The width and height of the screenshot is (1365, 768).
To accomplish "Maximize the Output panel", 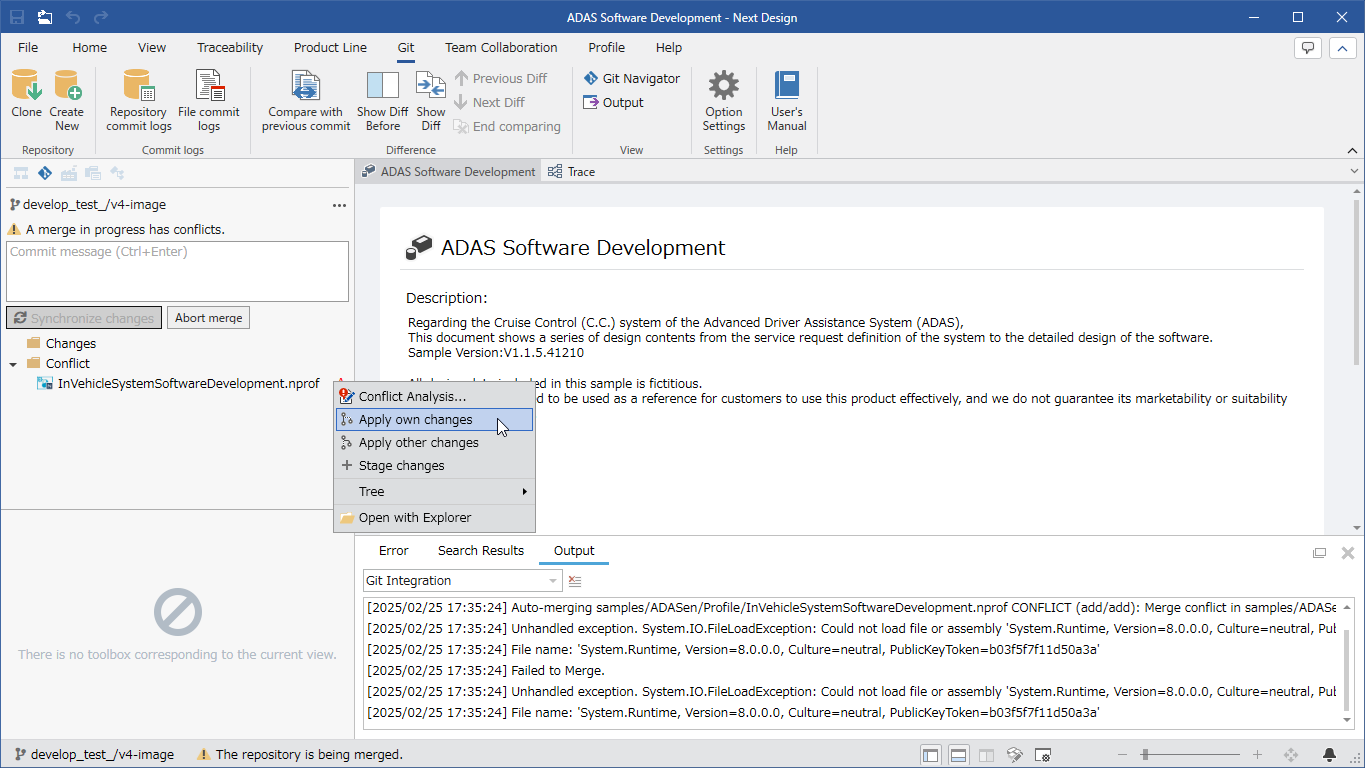I will coord(1320,553).
